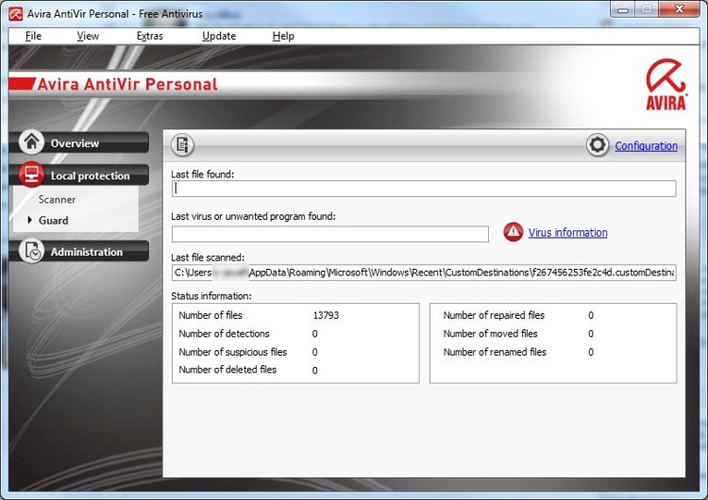Open the Guard sub-item

(x=53, y=220)
